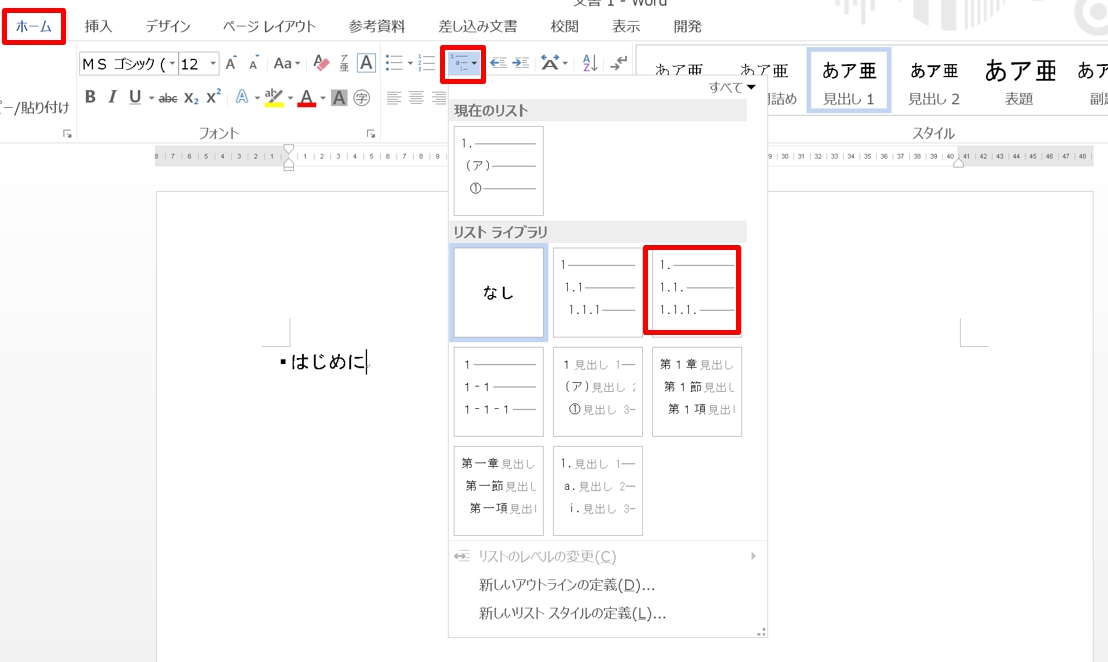1108x662 pixels.
Task: Pick the 第一章 第一節 第一項 list style
Action: click(499, 490)
